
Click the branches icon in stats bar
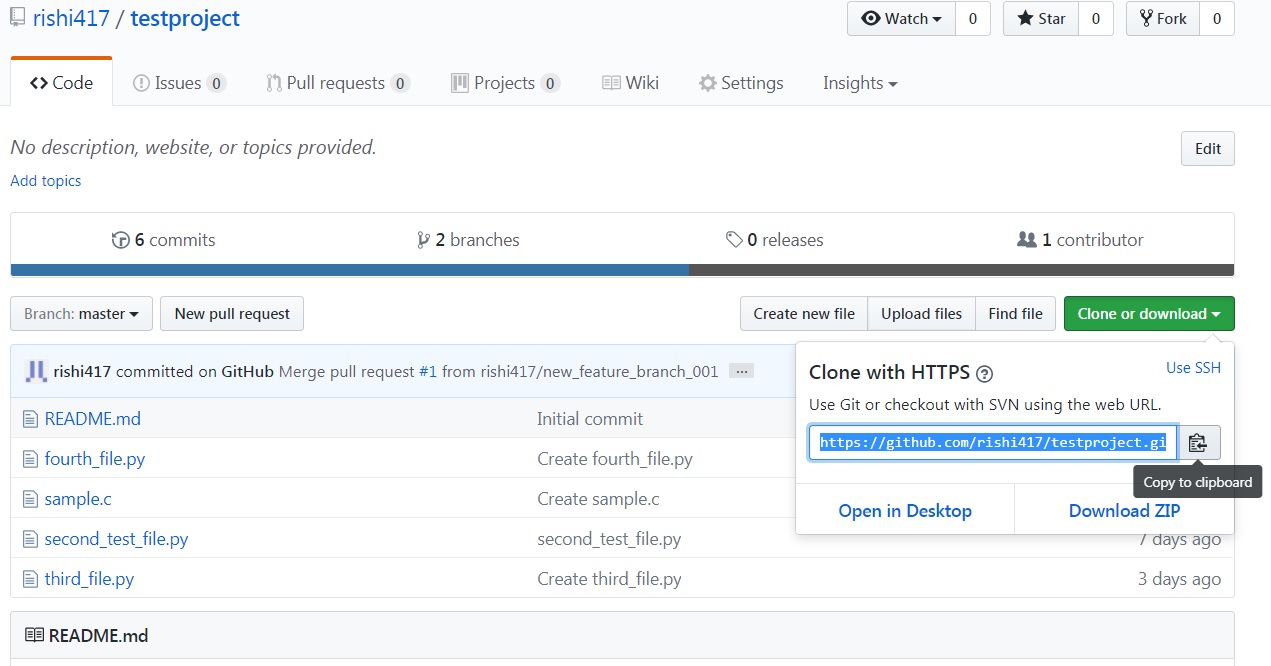coord(424,240)
